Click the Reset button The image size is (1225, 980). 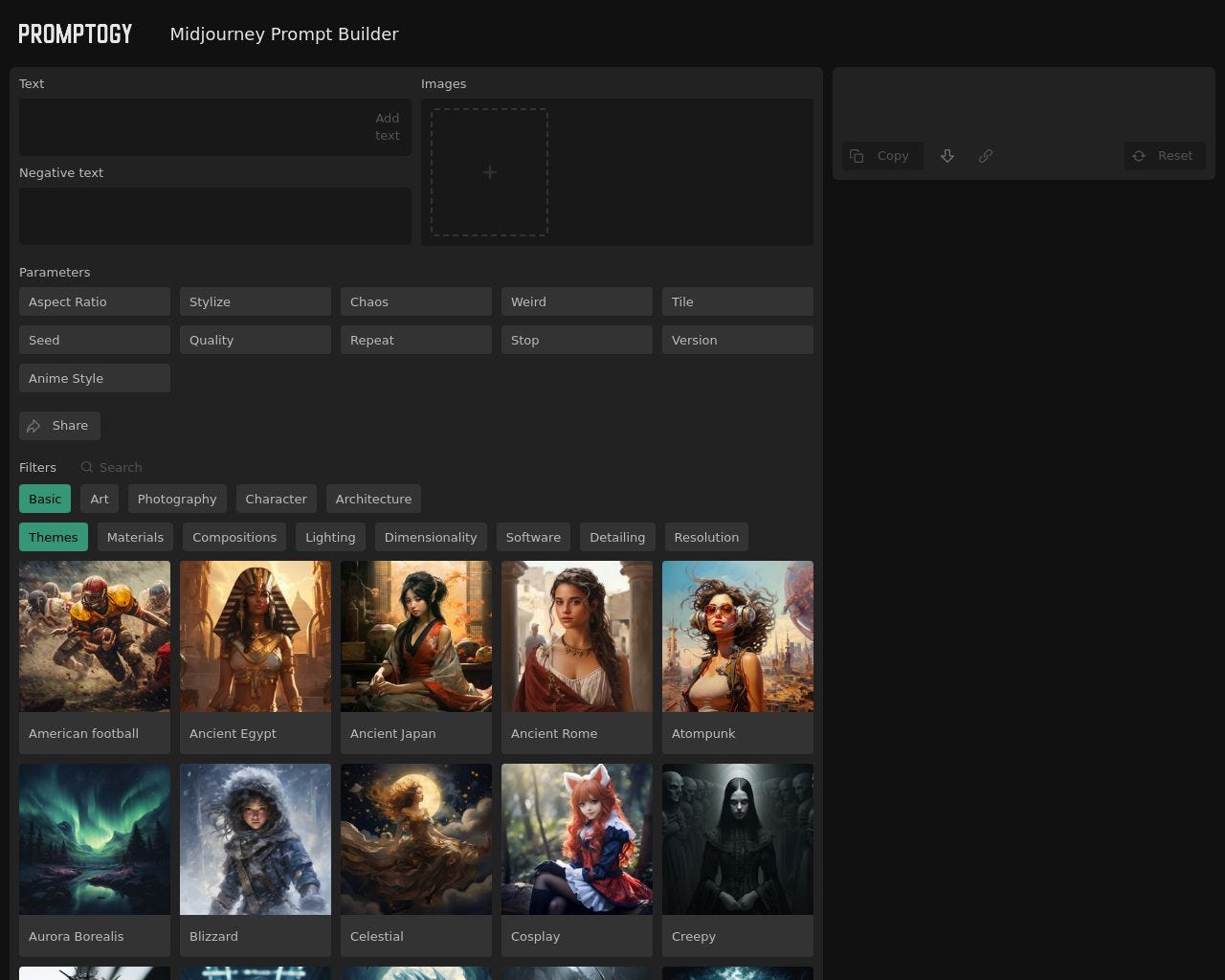(x=1165, y=156)
